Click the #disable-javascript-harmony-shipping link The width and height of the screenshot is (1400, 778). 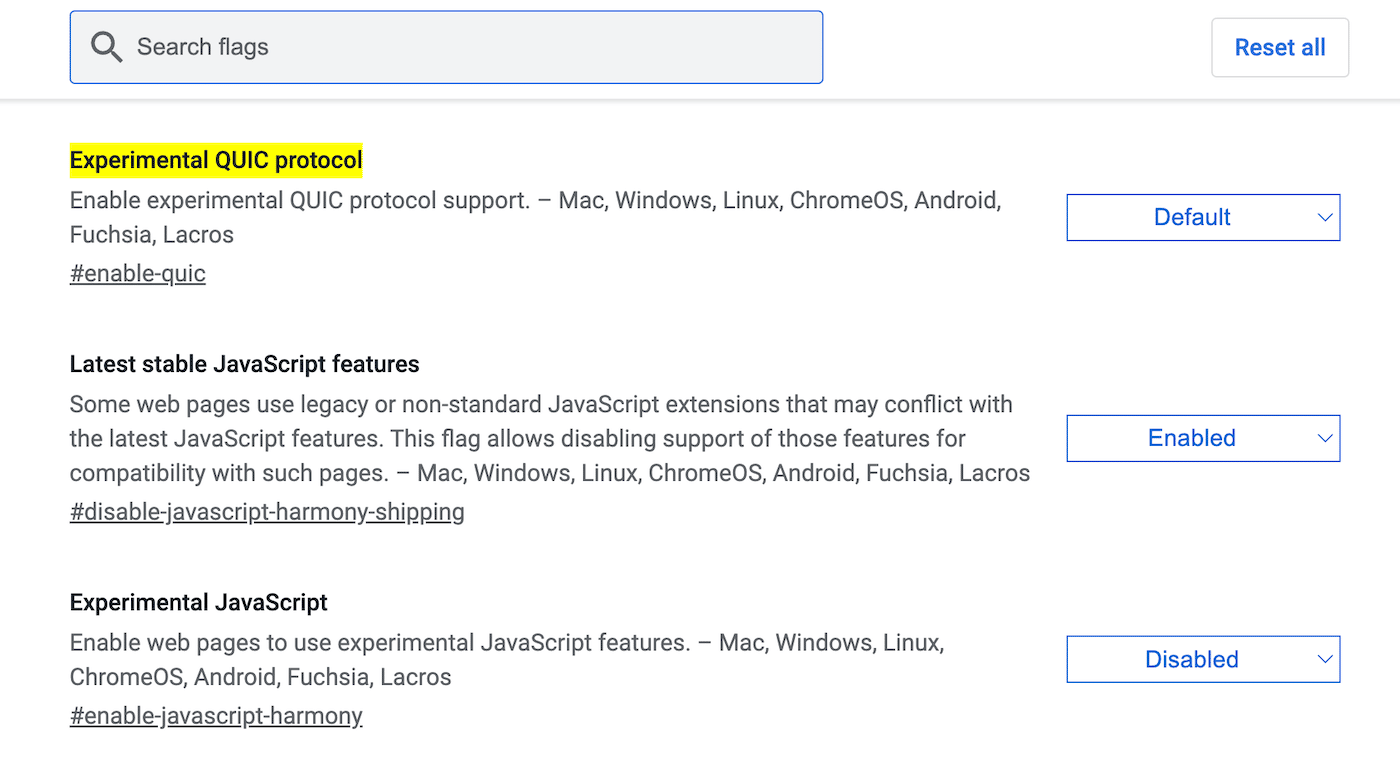pyautogui.click(x=266, y=511)
